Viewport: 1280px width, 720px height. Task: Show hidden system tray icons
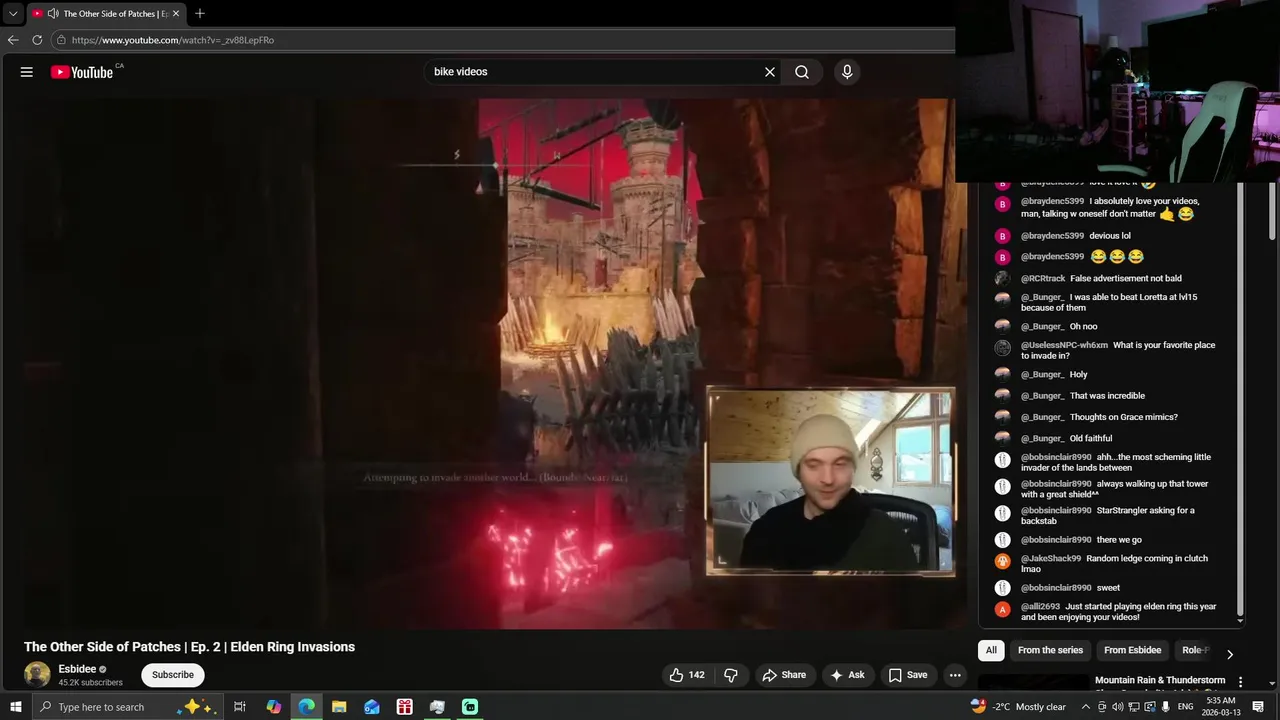(1086, 707)
